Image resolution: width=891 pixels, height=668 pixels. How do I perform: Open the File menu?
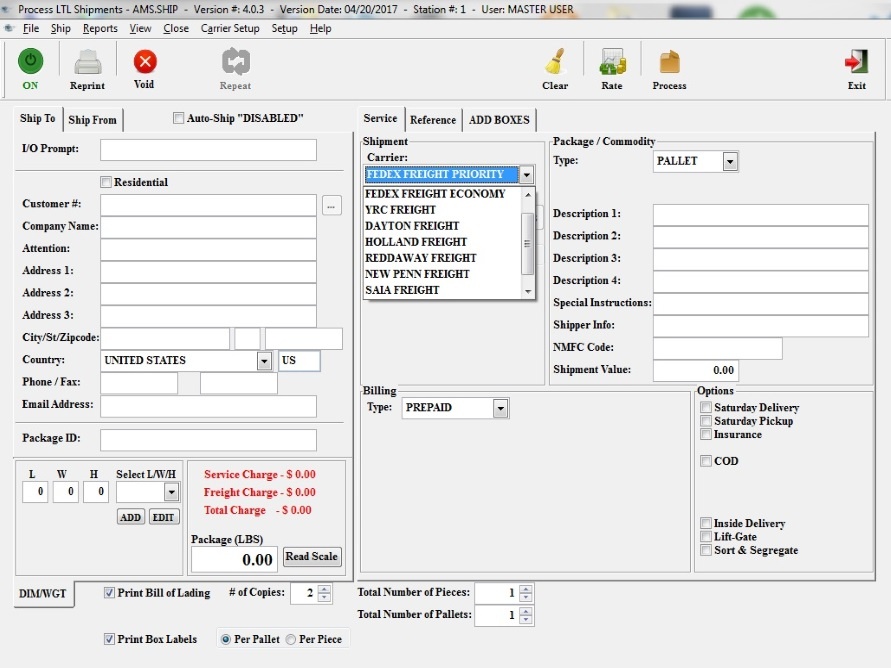click(x=31, y=28)
